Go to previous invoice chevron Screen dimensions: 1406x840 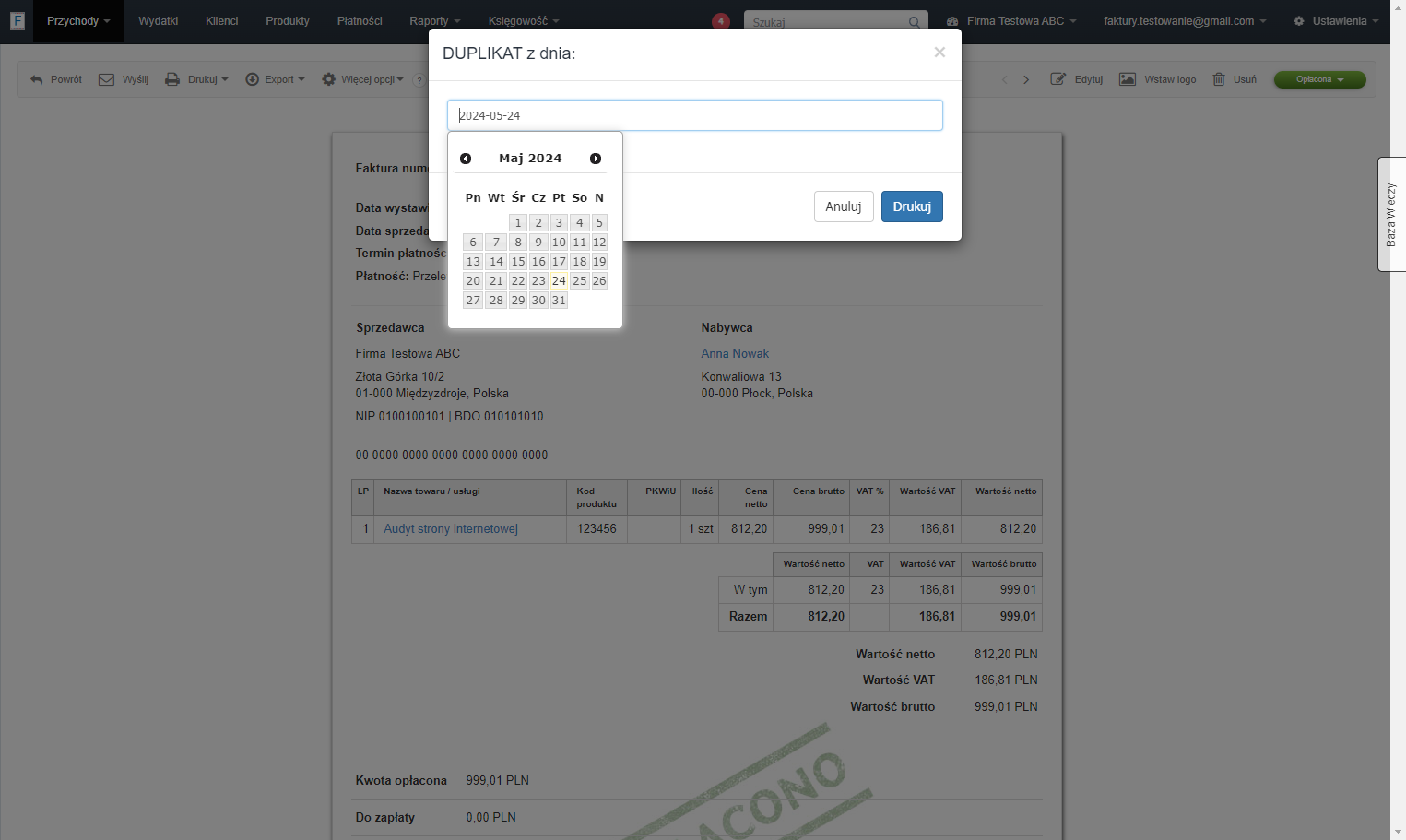1005,80
